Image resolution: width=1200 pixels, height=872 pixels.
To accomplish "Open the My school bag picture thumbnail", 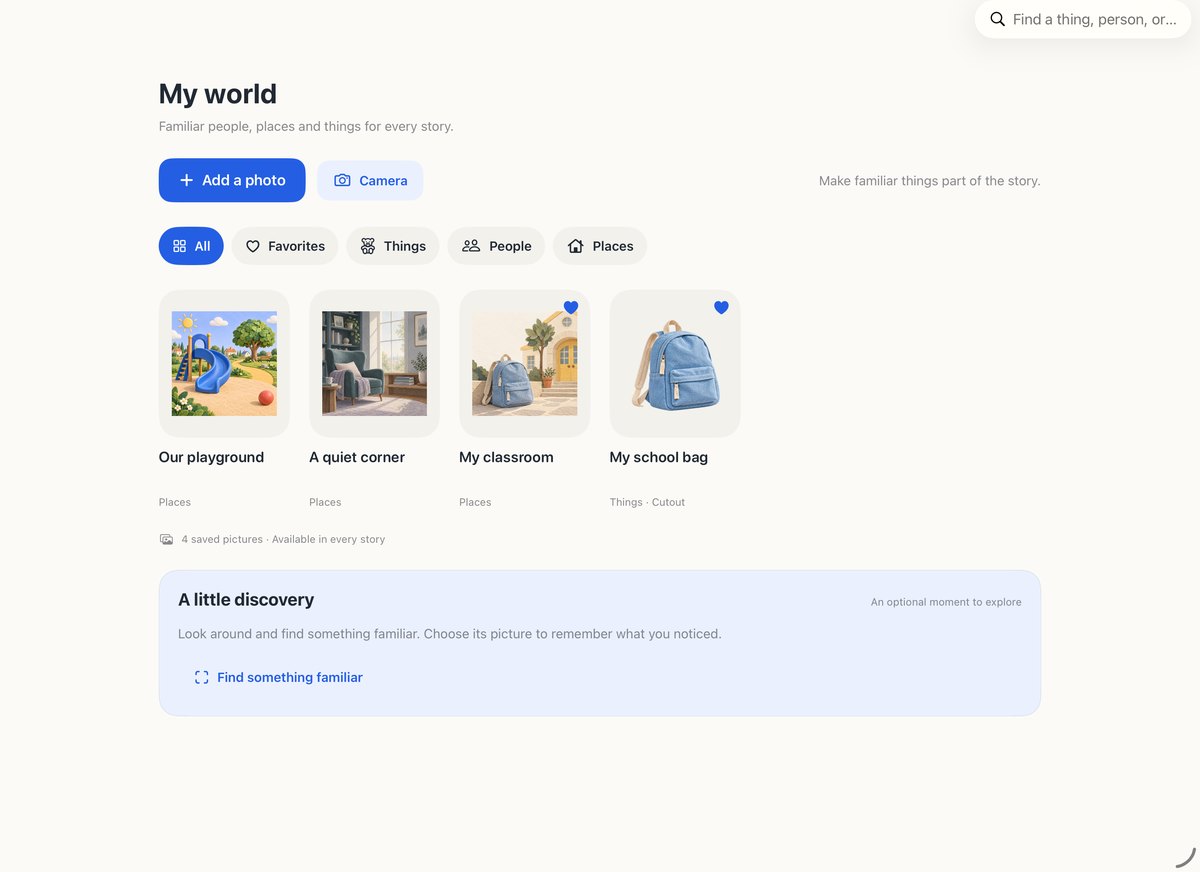I will (675, 363).
